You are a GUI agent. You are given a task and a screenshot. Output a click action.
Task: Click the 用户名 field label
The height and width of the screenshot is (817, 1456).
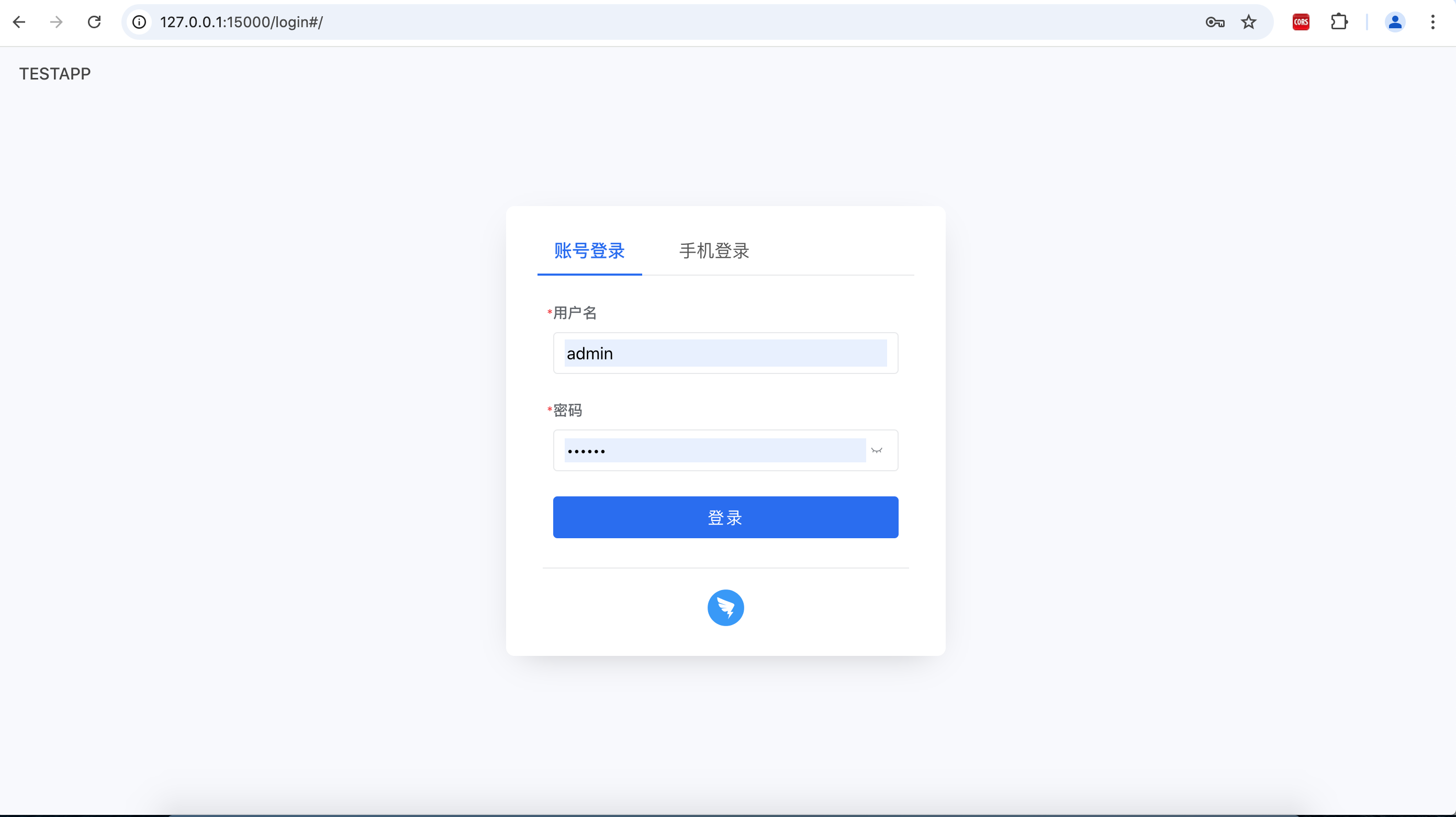[574, 313]
